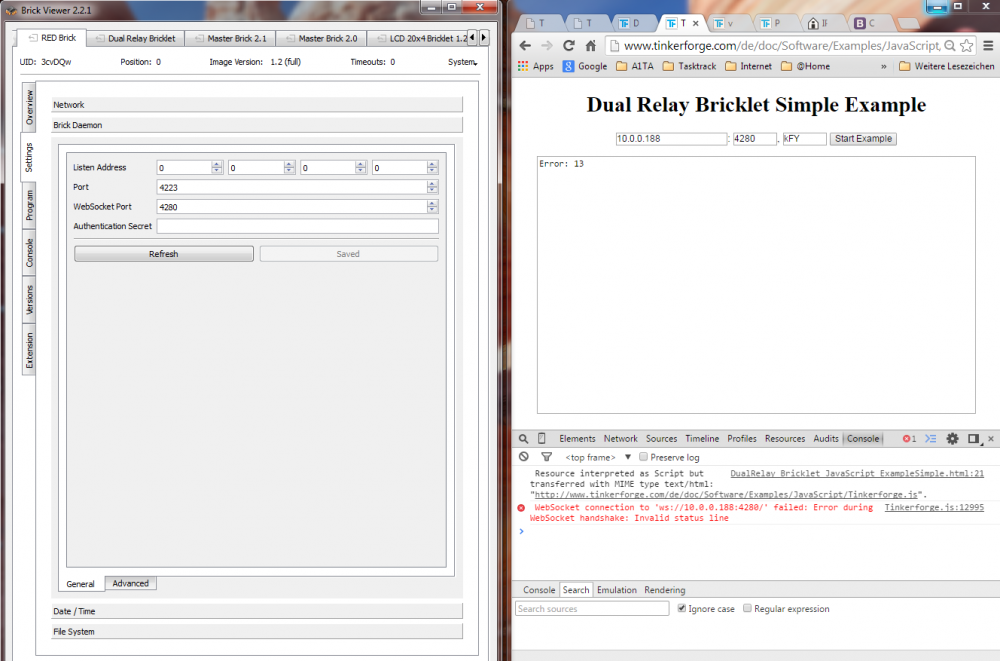Image resolution: width=1000 pixels, height=661 pixels.
Task: Open the System dropdown in Brick Viewer
Action: [462, 62]
